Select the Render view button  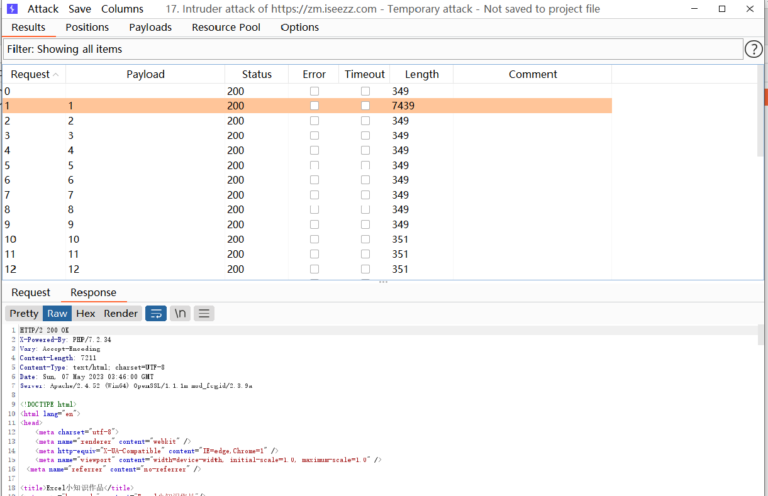pos(121,313)
